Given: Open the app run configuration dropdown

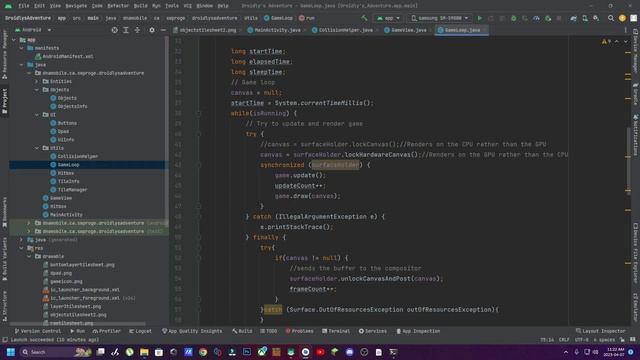Looking at the screenshot, I should click(388, 18).
